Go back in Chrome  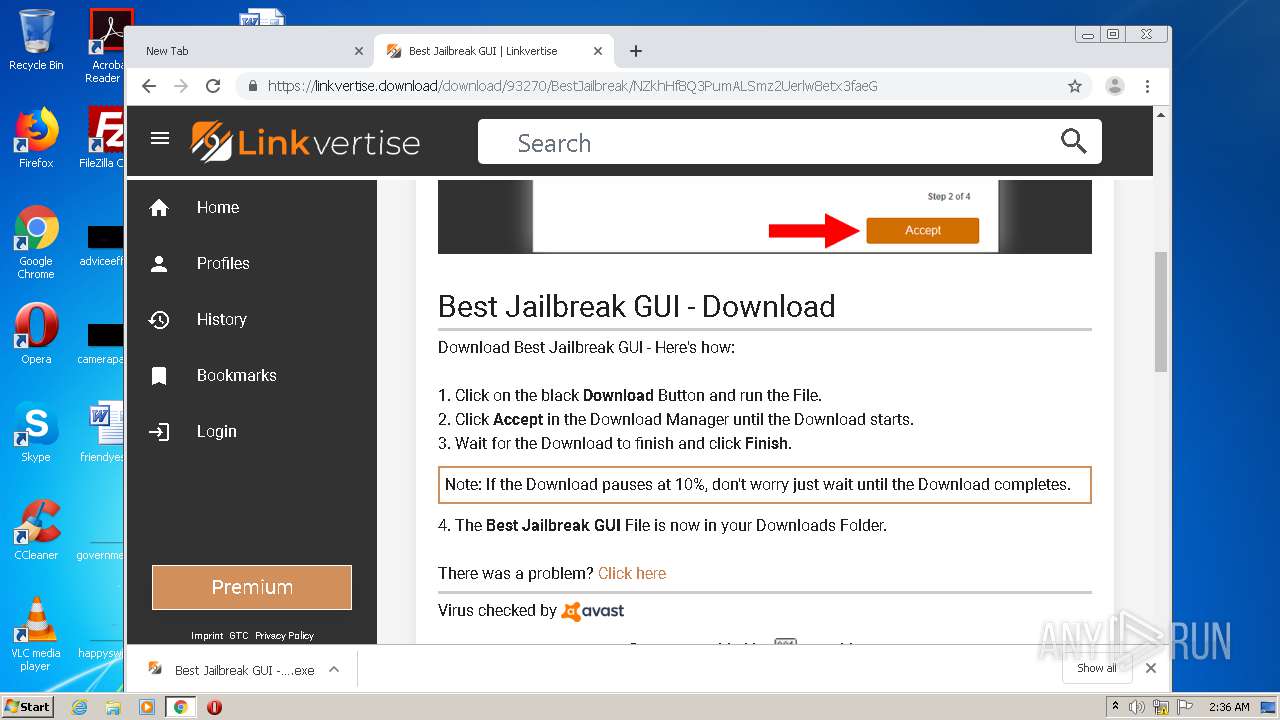coord(149,86)
